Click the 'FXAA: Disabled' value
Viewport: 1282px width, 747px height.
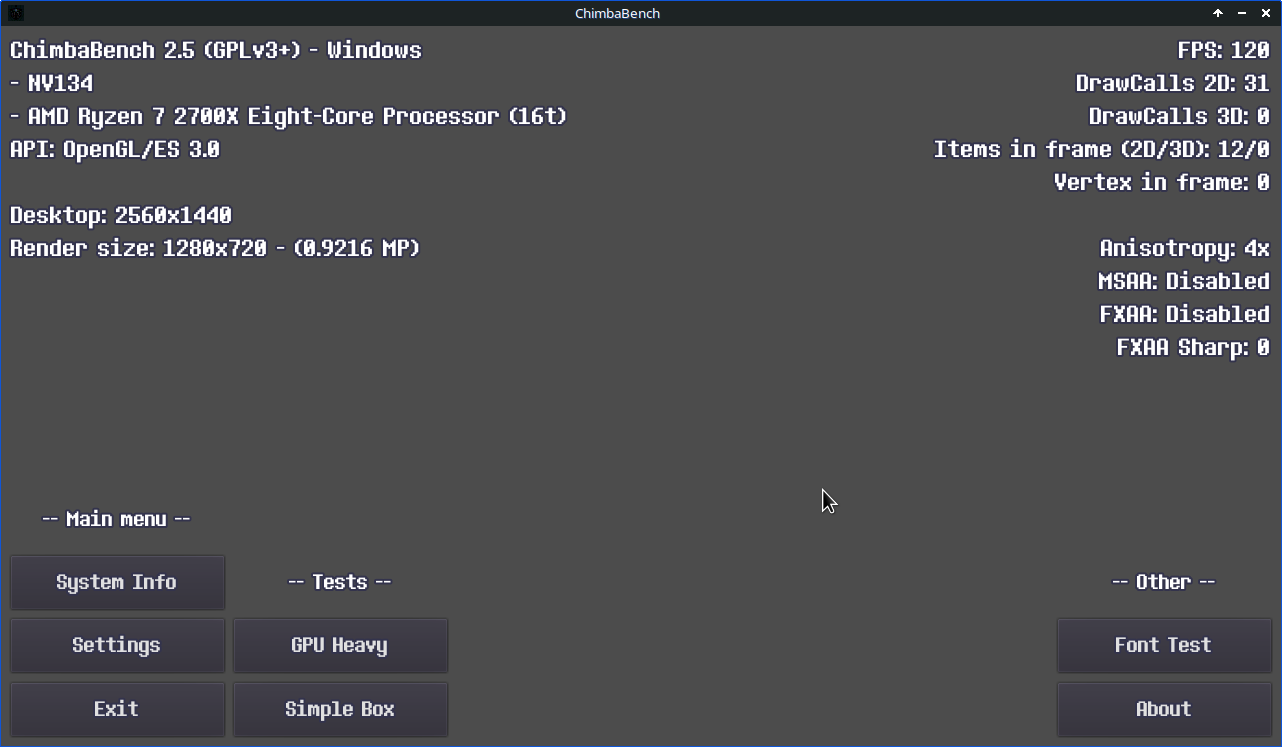point(1185,314)
